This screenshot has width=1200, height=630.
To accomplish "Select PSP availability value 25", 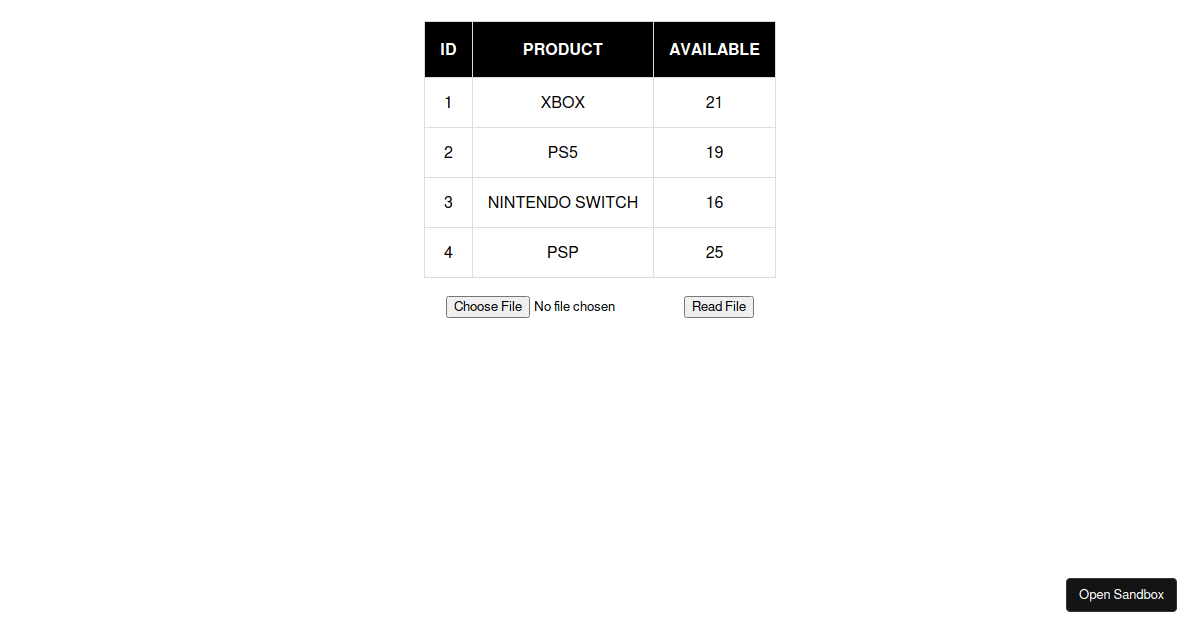I will (714, 252).
